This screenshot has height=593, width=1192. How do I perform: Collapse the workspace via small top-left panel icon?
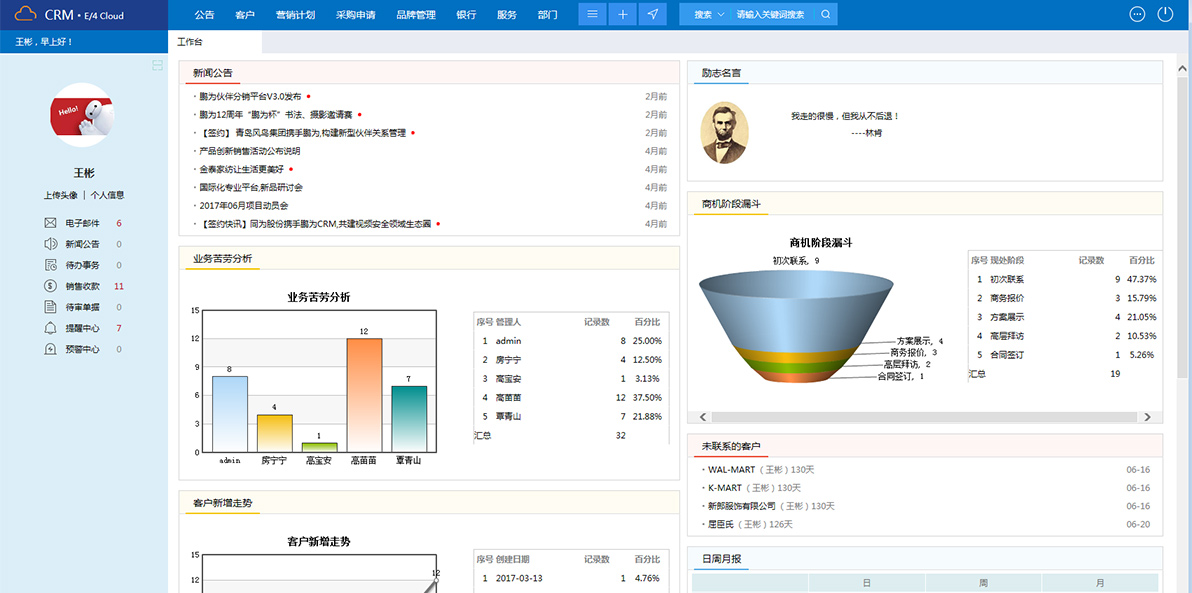(157, 64)
